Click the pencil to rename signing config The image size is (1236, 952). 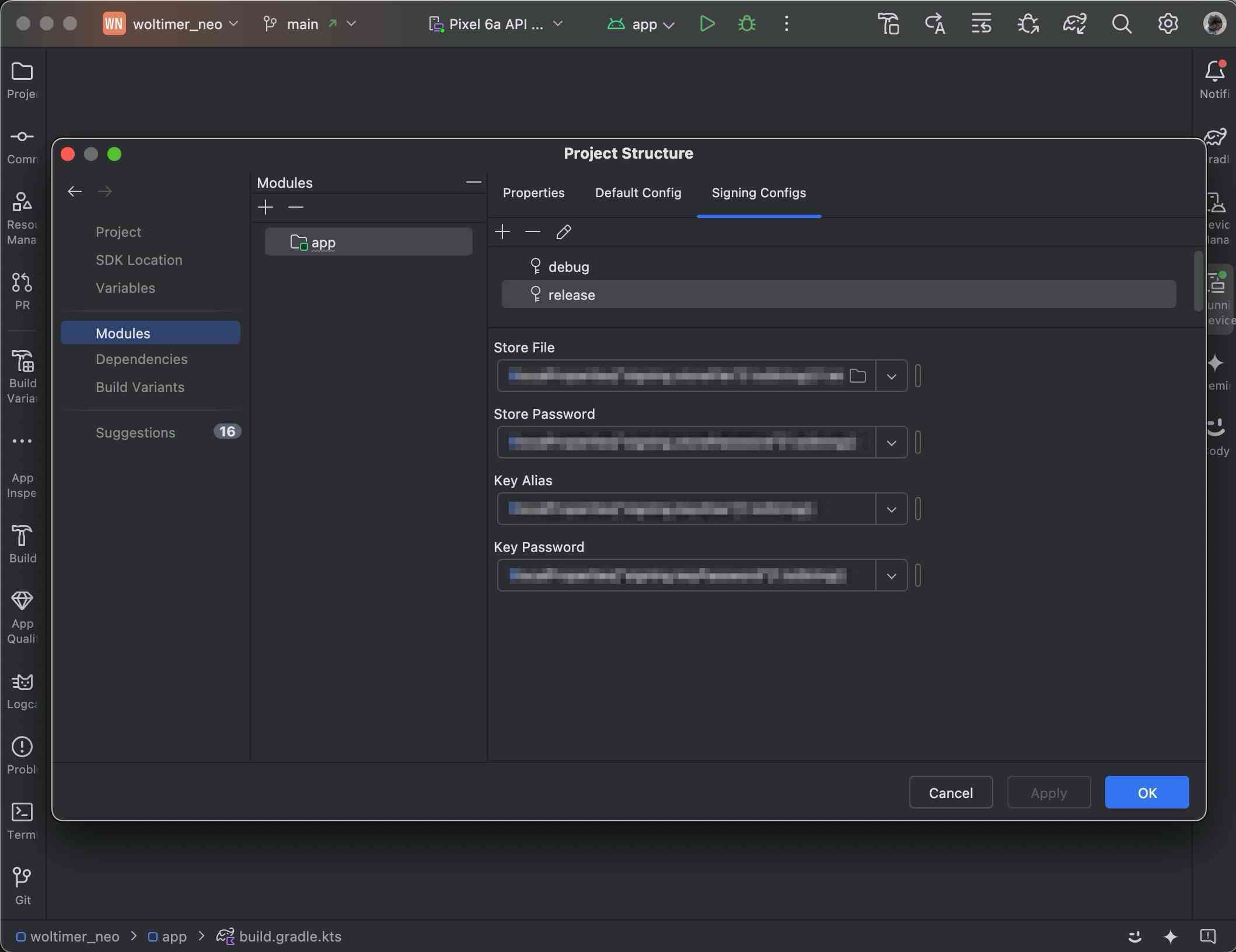[563, 232]
